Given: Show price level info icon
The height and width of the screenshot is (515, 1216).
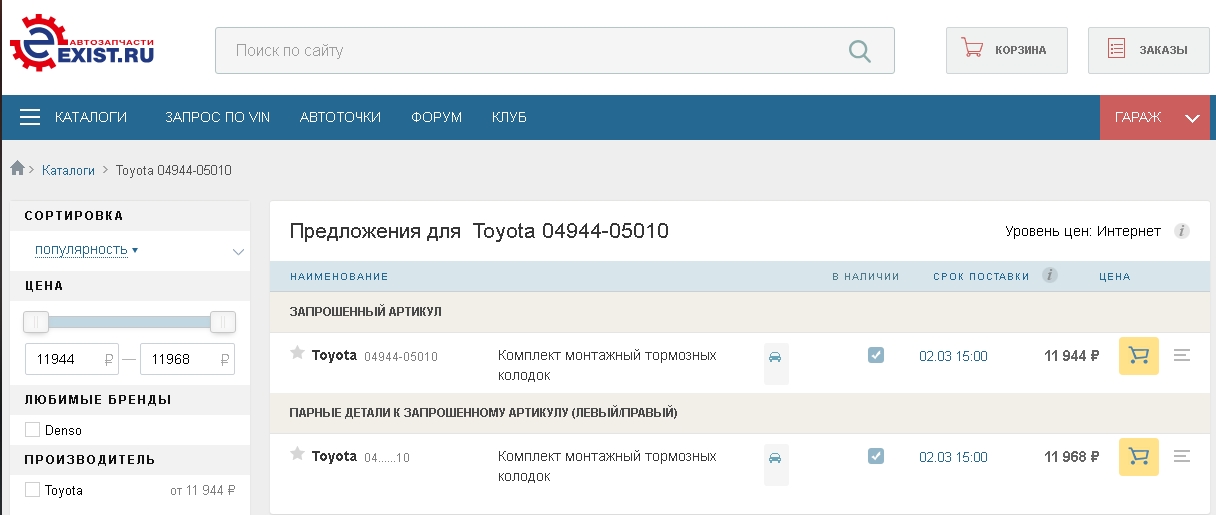Looking at the screenshot, I should click(x=1182, y=231).
